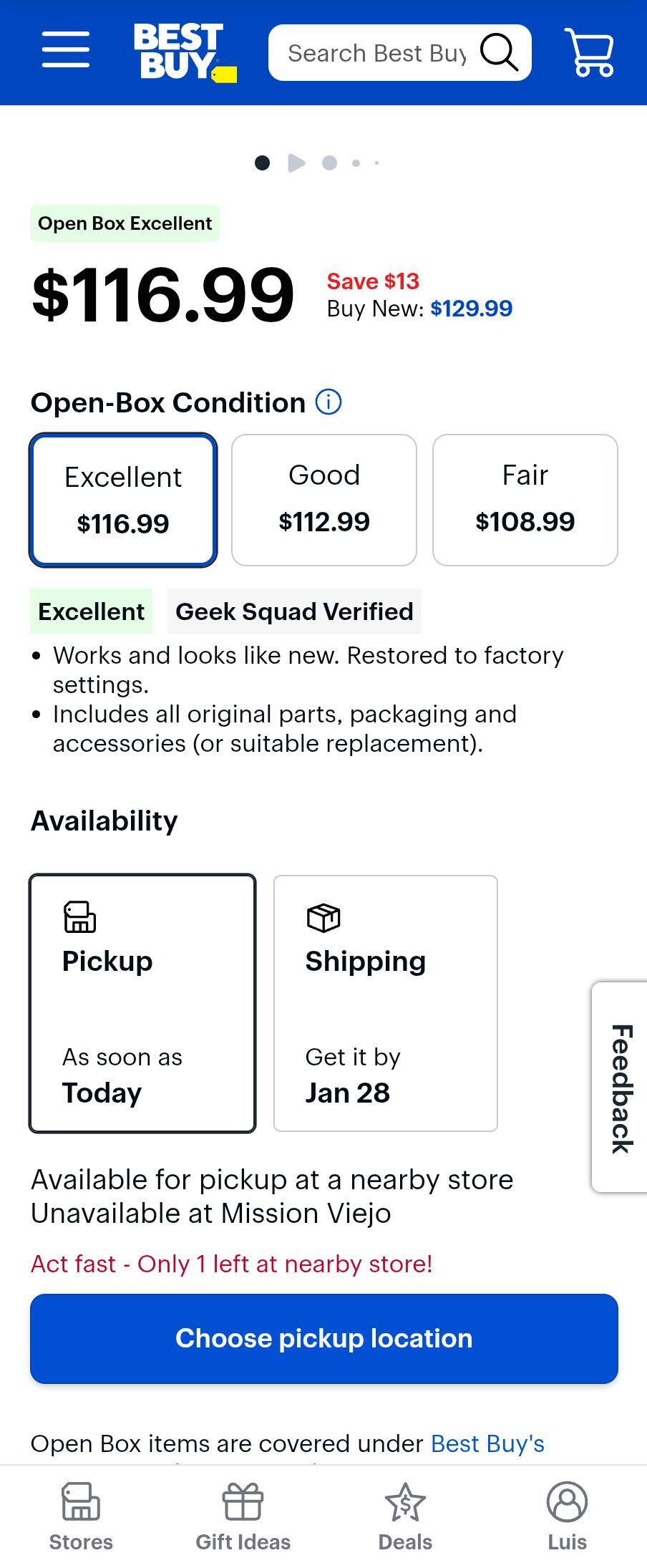Open the hamburger navigation menu
Screen dimensions: 647x1568
click(66, 50)
